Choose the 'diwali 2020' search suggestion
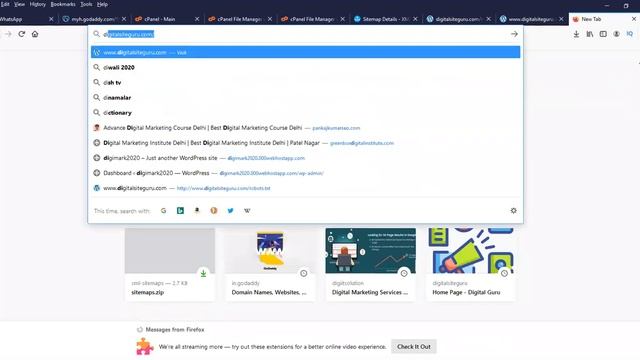This screenshot has width=640, height=360. click(x=305, y=67)
